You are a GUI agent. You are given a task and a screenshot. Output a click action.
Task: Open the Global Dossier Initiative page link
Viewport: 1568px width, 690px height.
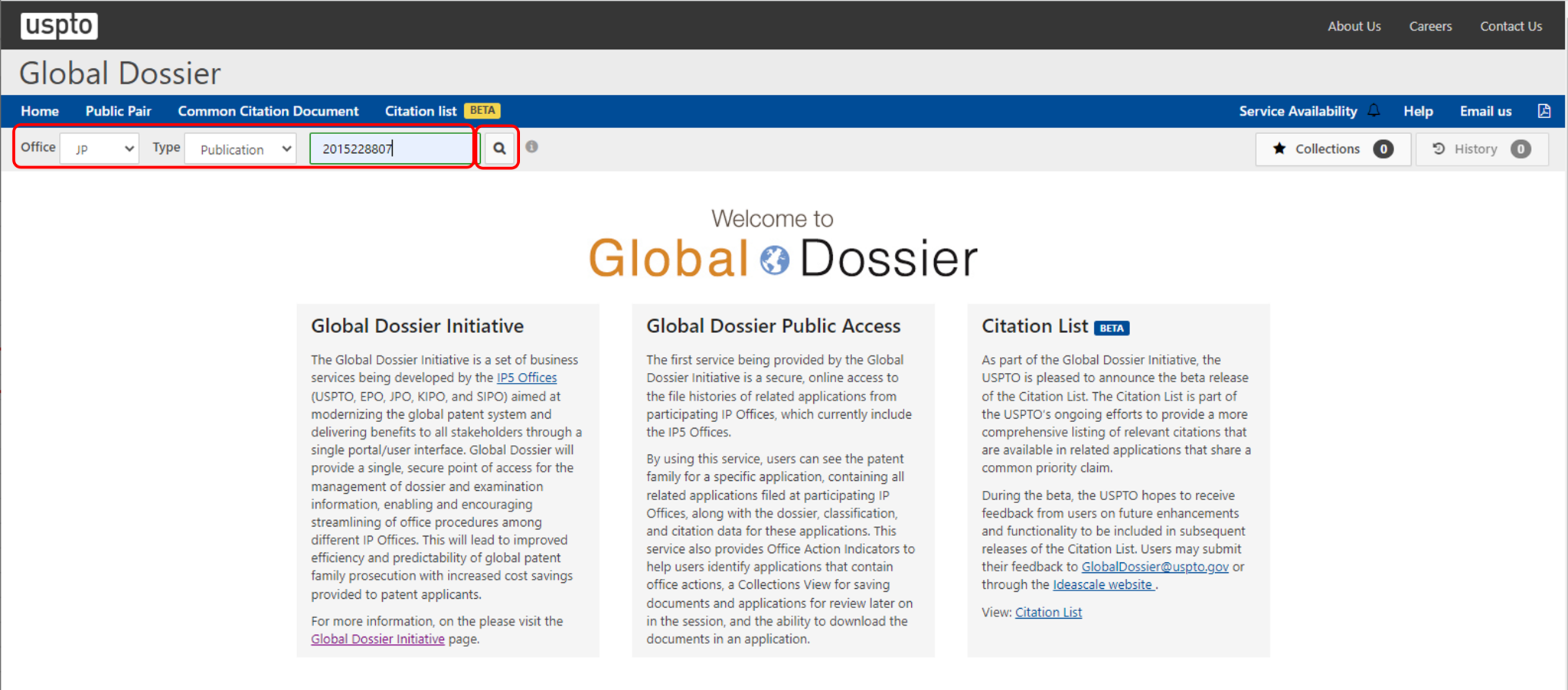click(x=377, y=639)
